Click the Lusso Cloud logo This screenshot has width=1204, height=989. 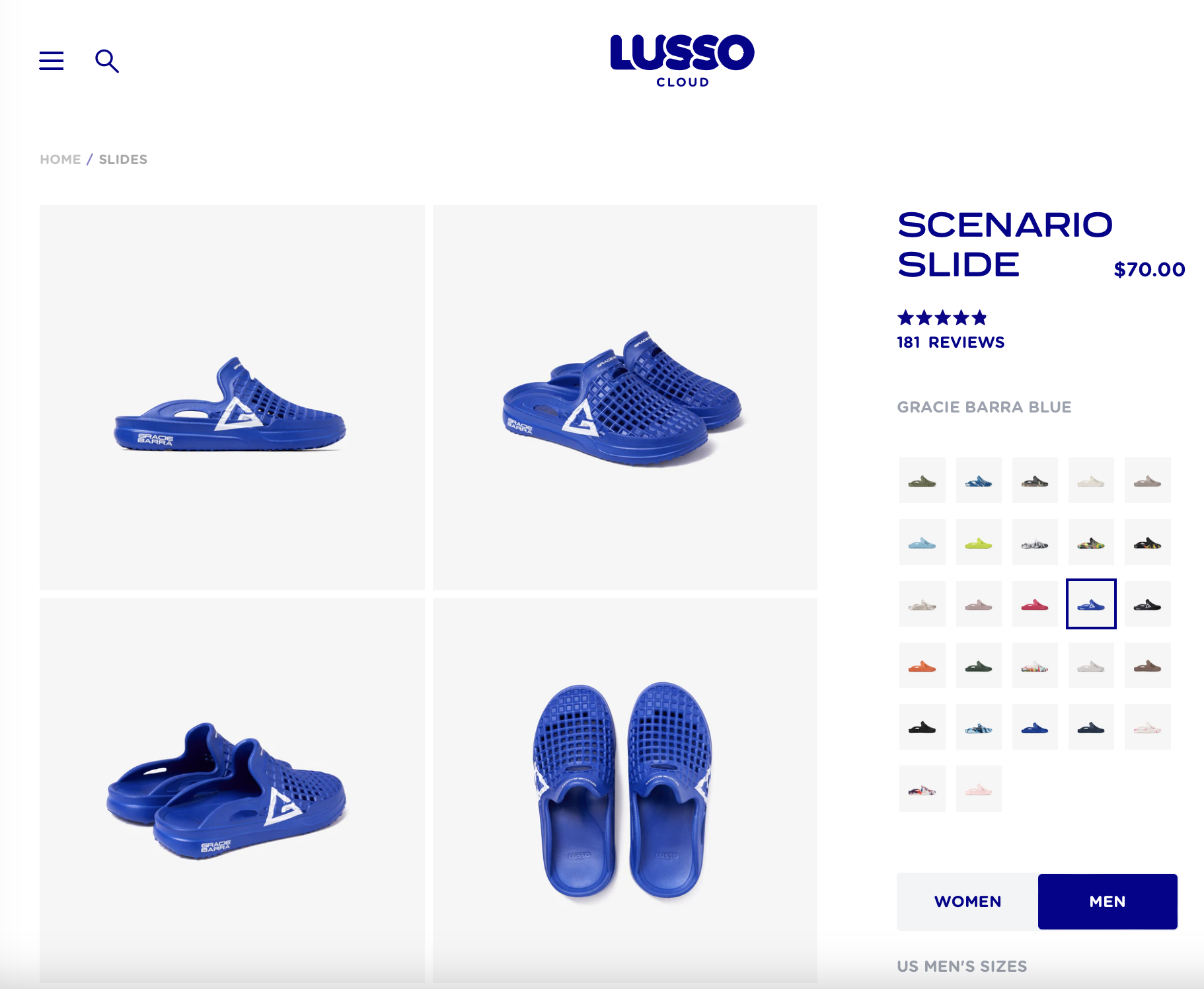coord(682,61)
